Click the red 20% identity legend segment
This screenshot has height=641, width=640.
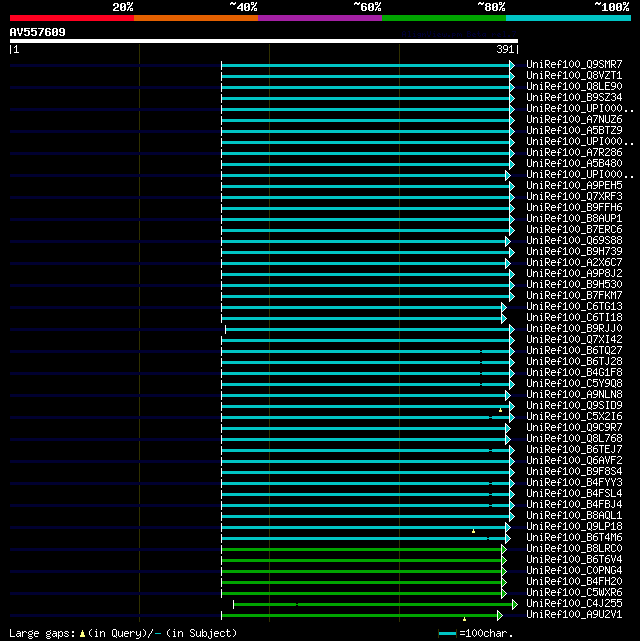coord(72,18)
